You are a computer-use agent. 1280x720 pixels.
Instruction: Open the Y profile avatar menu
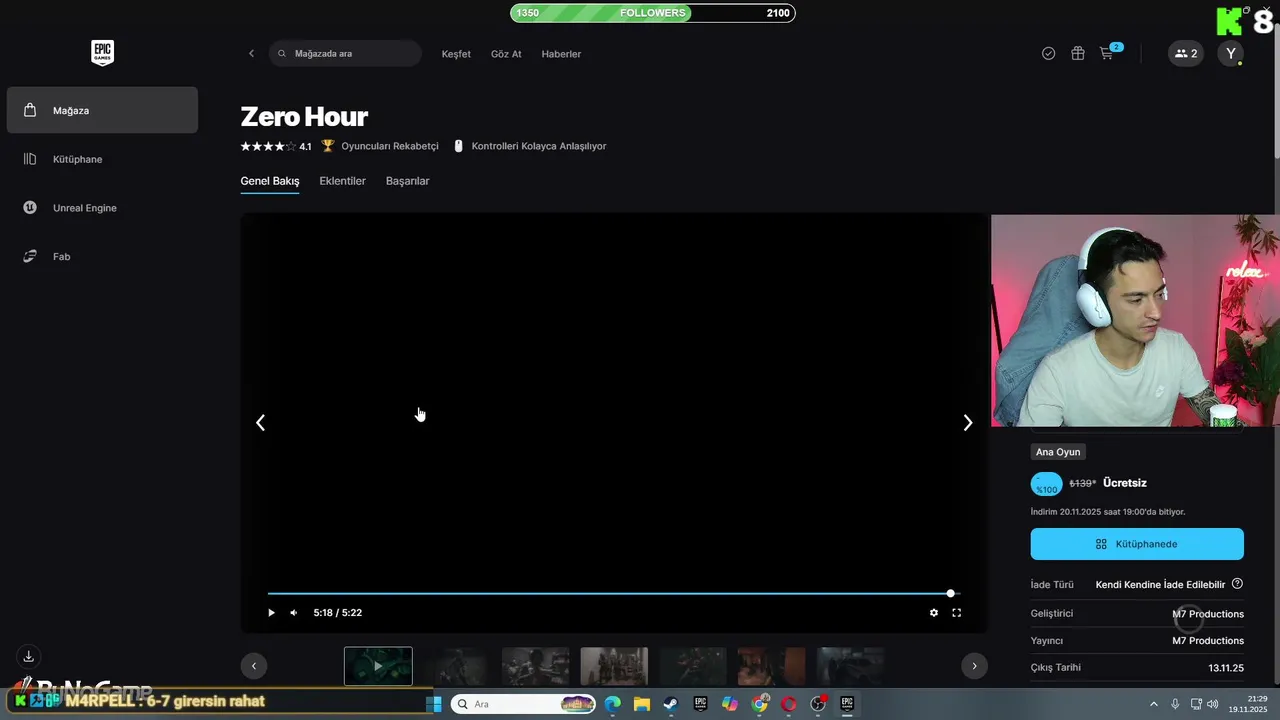pos(1231,54)
